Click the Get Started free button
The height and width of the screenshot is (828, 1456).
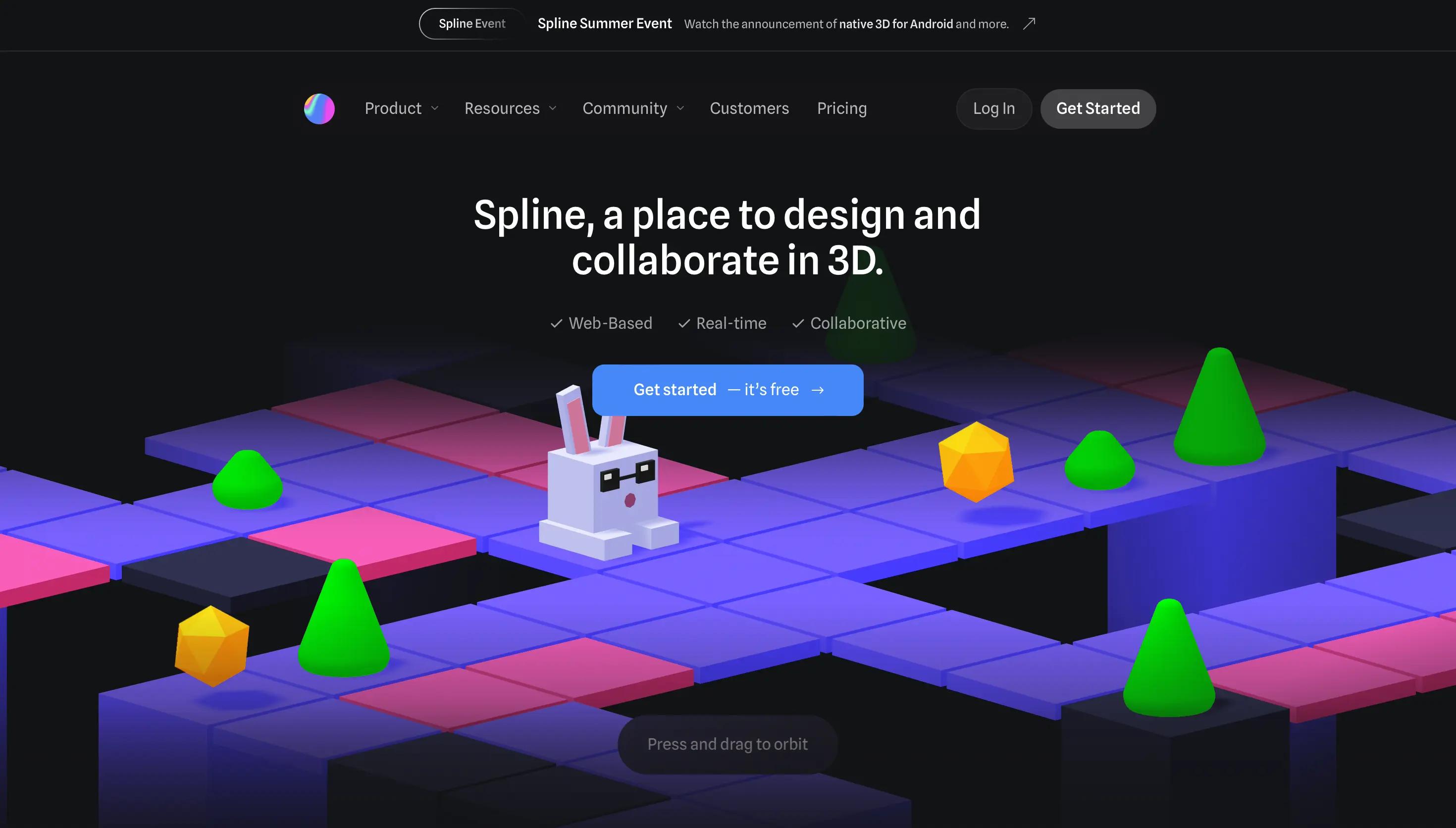click(x=728, y=390)
